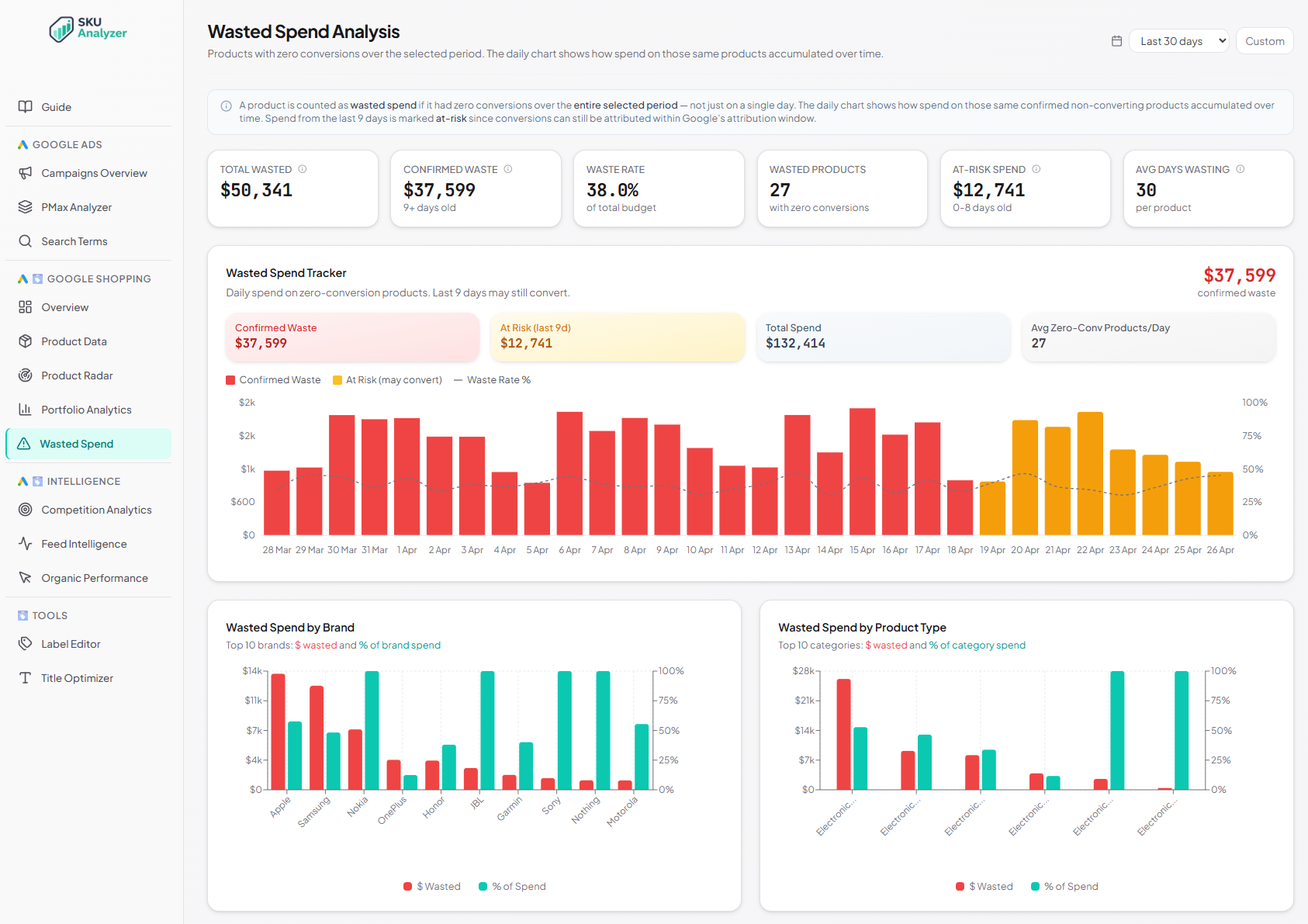Click the red $ Wasted swatch under brand chart
This screenshot has height=924, width=1308.
click(x=407, y=886)
